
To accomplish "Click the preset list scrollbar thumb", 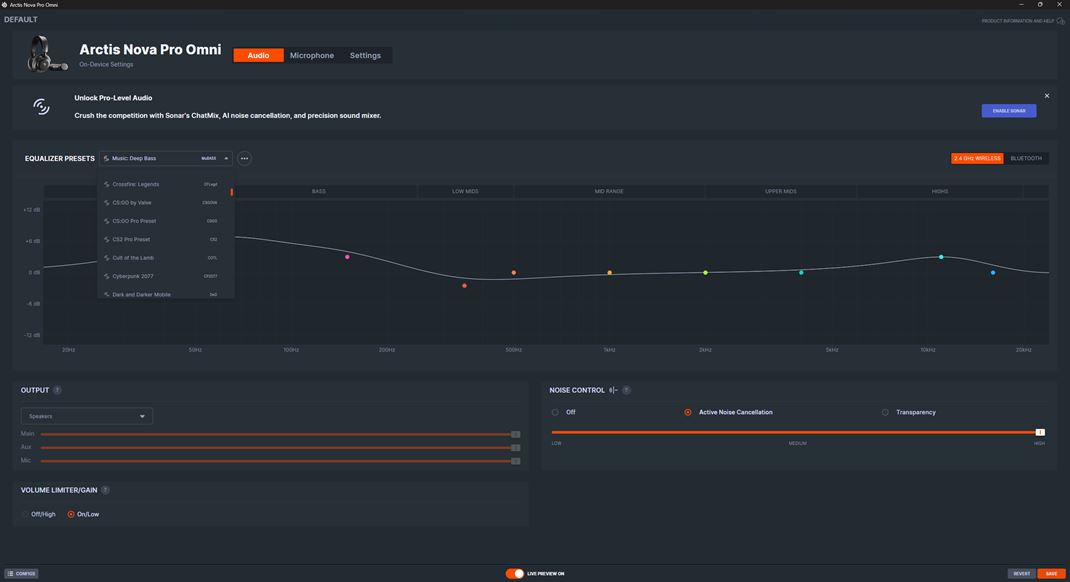I will [x=232, y=192].
